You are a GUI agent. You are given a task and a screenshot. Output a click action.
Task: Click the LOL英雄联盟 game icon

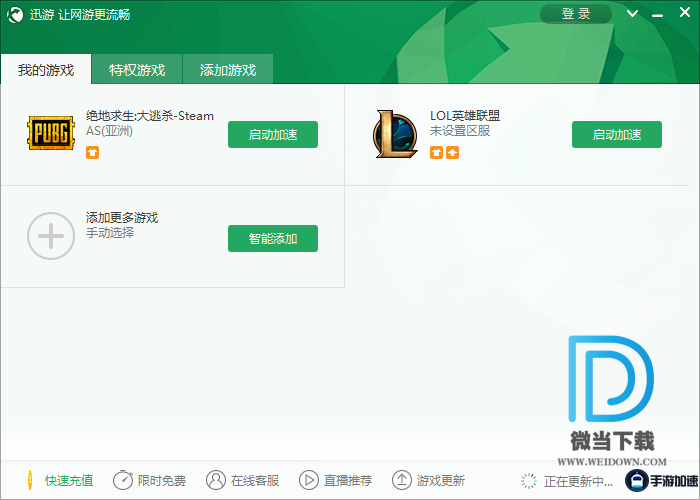click(395, 133)
